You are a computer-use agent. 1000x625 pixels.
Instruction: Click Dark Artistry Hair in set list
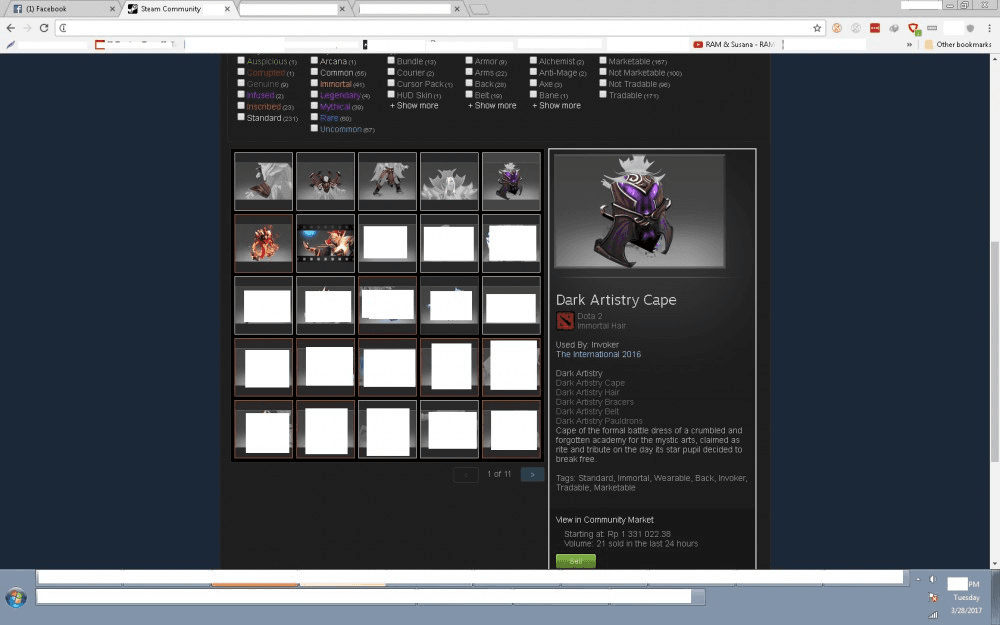[587, 393]
